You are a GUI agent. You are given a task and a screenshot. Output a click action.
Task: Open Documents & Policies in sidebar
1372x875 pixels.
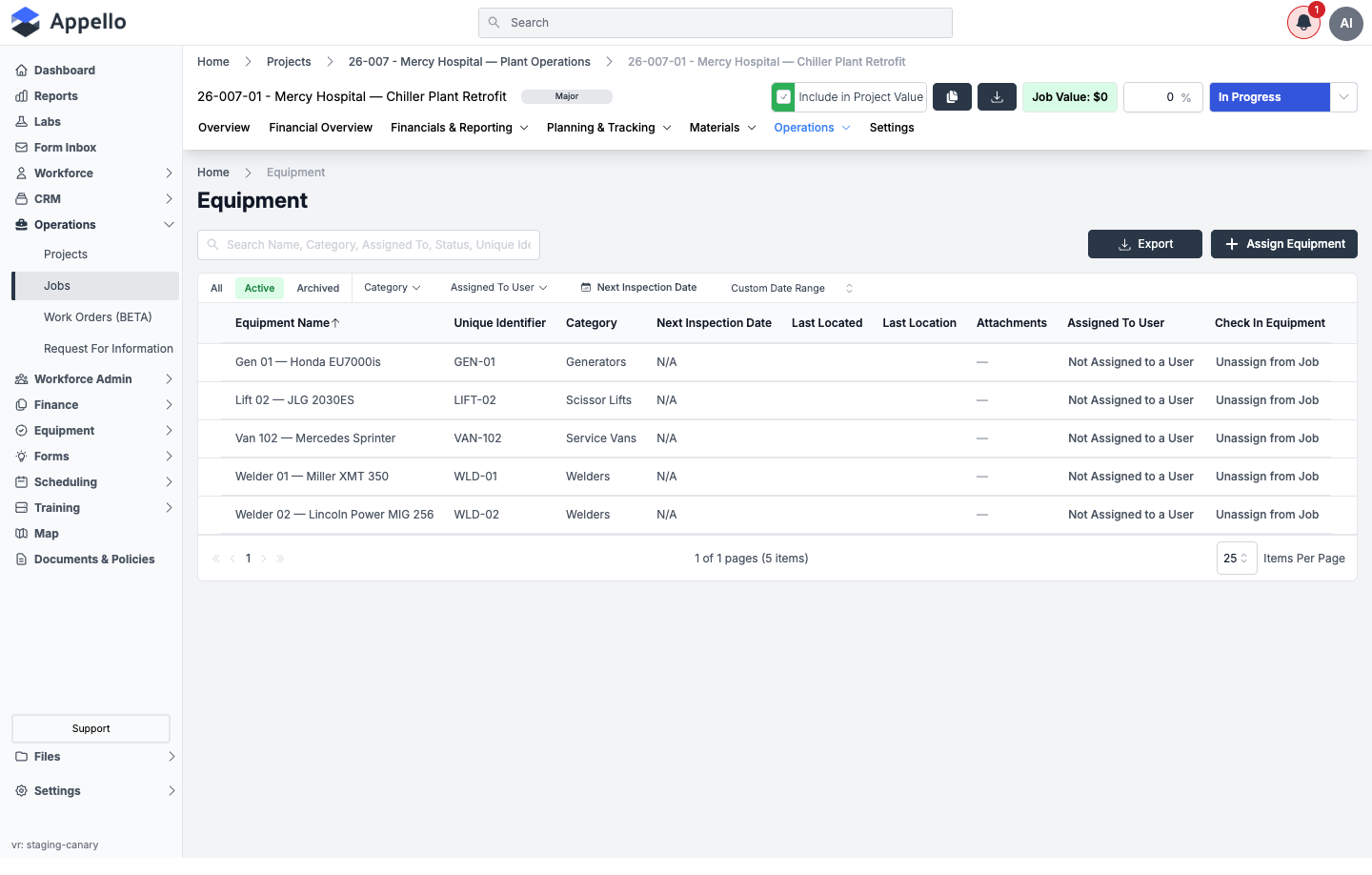pos(93,560)
